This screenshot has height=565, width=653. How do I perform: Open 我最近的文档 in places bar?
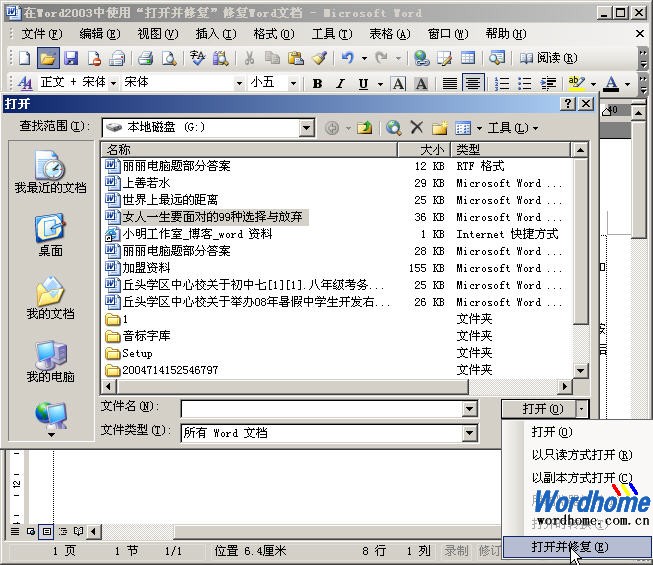point(50,172)
